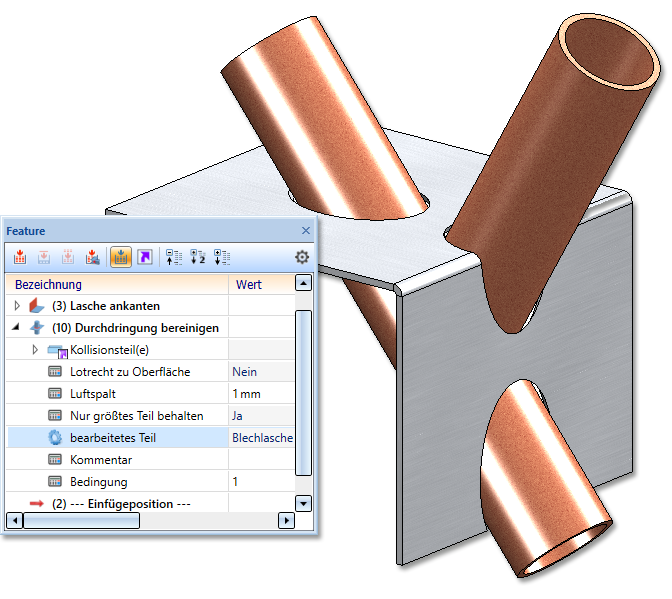
Task: Click the purple arrow toolbar icon
Action: pos(145,257)
